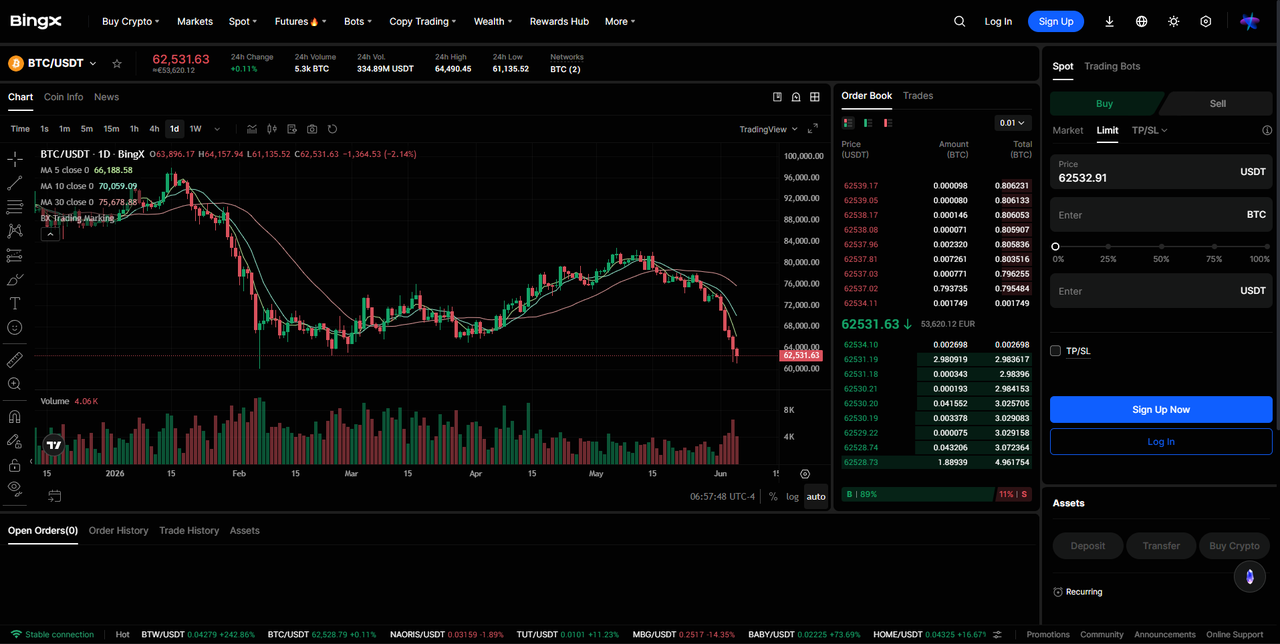Open the Spot dropdown in the top navigation

click(x=242, y=21)
